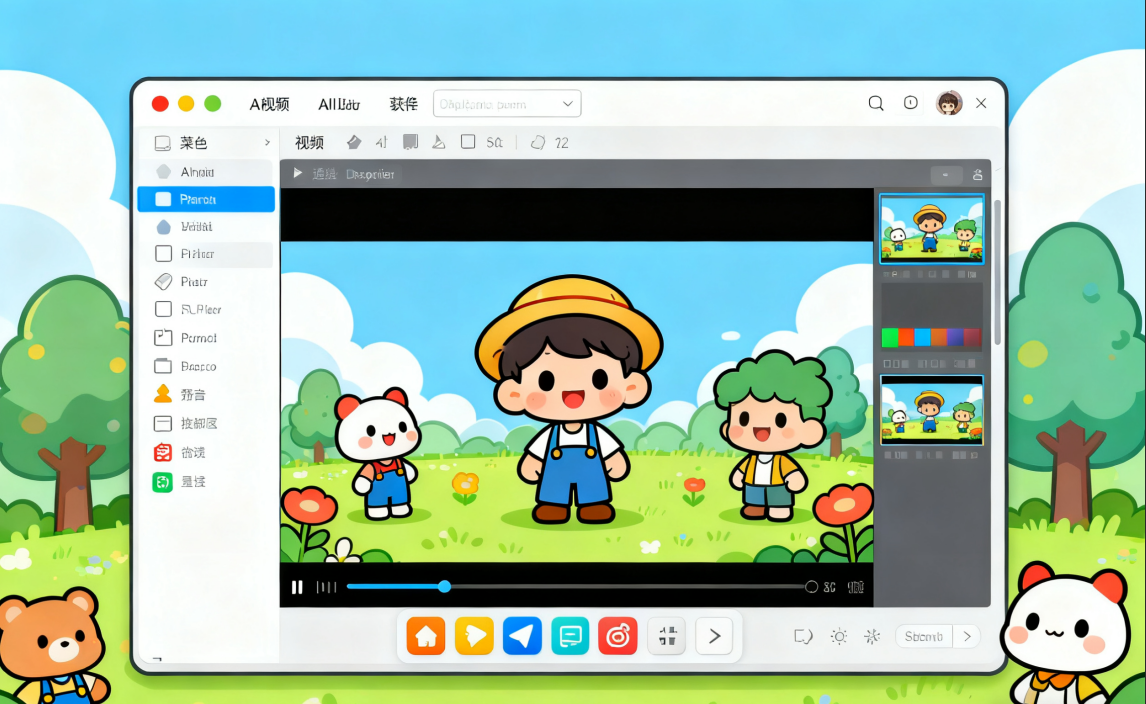1146x704 pixels.
Task: Open the blue paper-plane send icon
Action: tap(522, 636)
